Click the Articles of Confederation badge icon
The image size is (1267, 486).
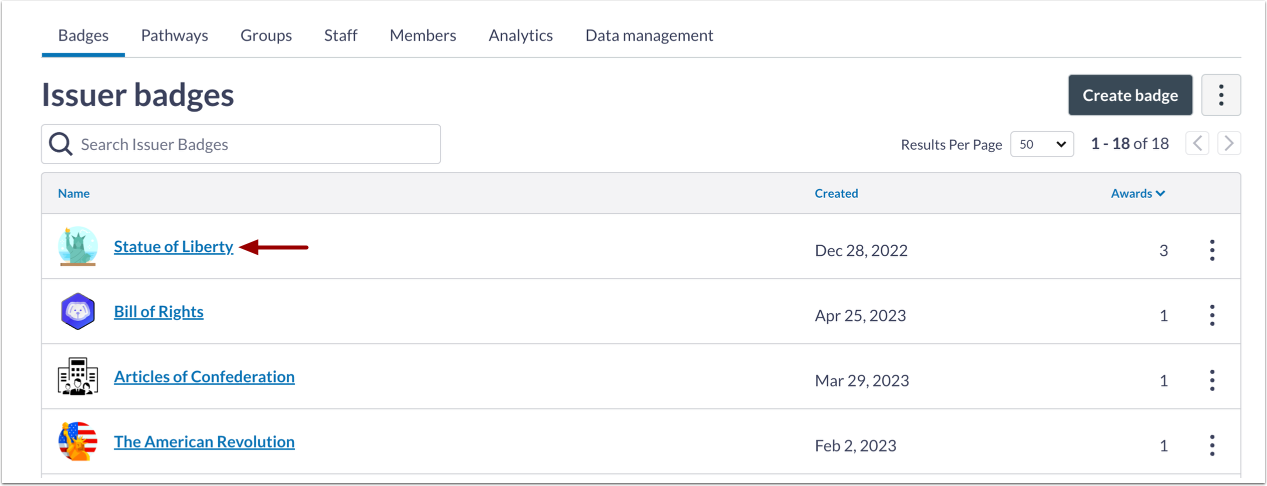77,377
